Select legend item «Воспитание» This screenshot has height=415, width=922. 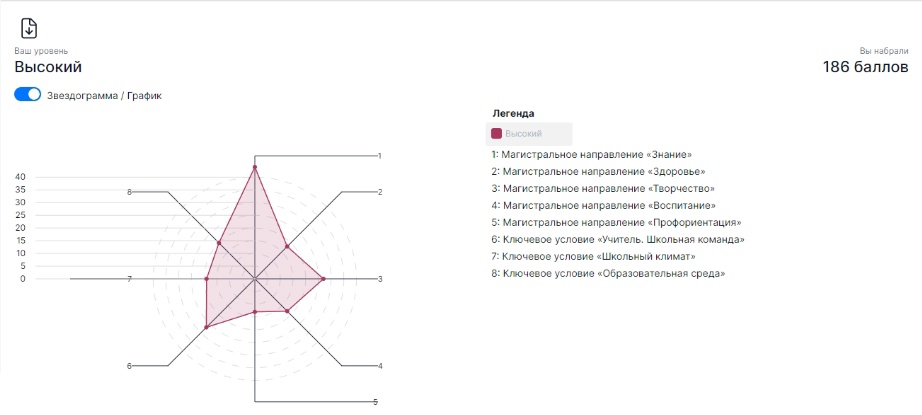[604, 206]
